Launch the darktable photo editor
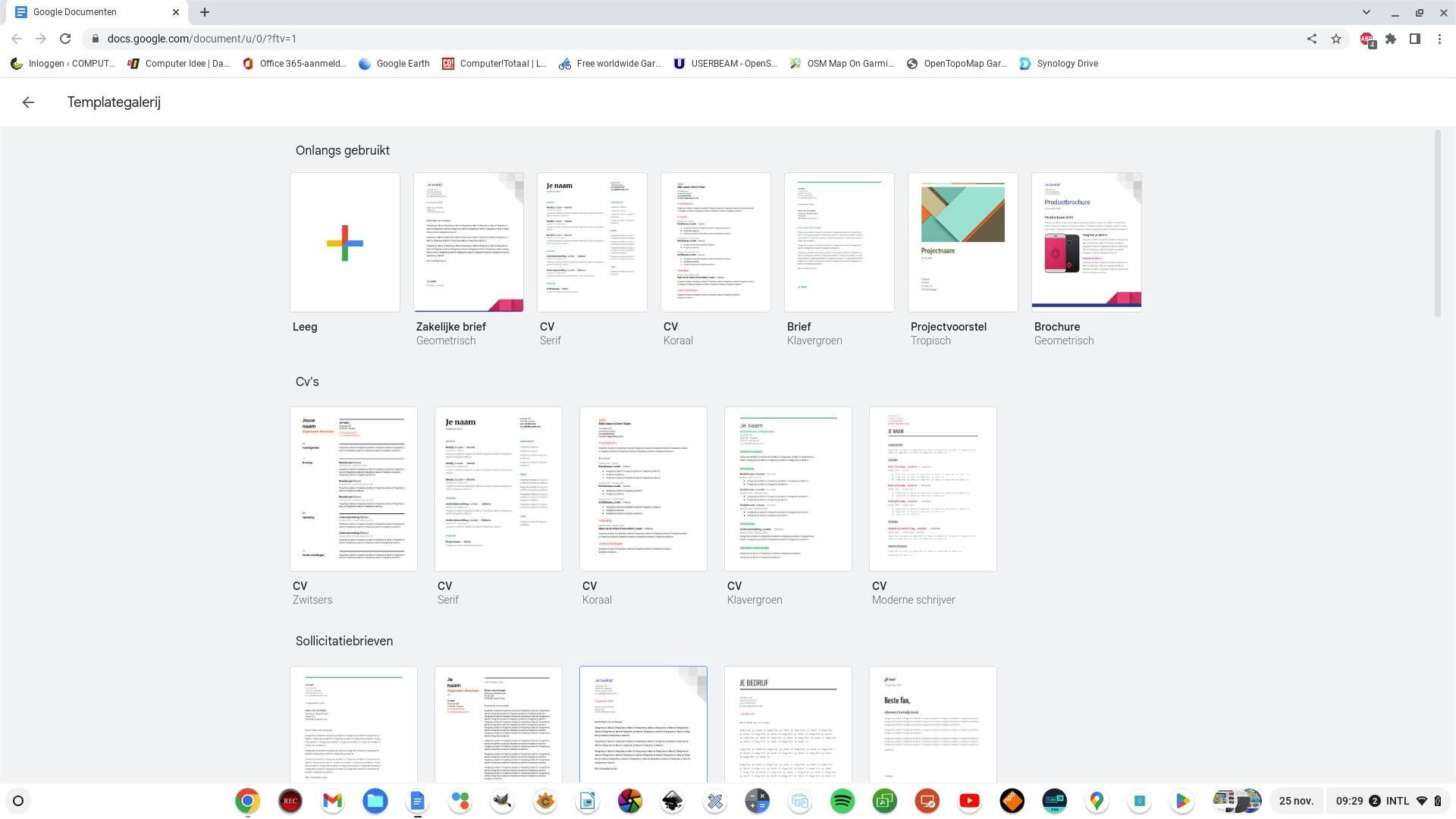This screenshot has width=1456, height=819. click(x=629, y=801)
